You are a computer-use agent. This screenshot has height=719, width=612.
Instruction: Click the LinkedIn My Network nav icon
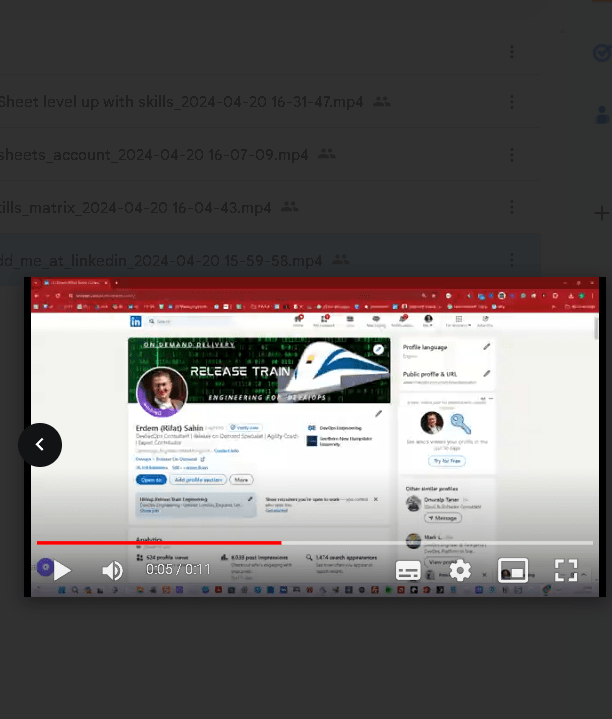pos(324,321)
